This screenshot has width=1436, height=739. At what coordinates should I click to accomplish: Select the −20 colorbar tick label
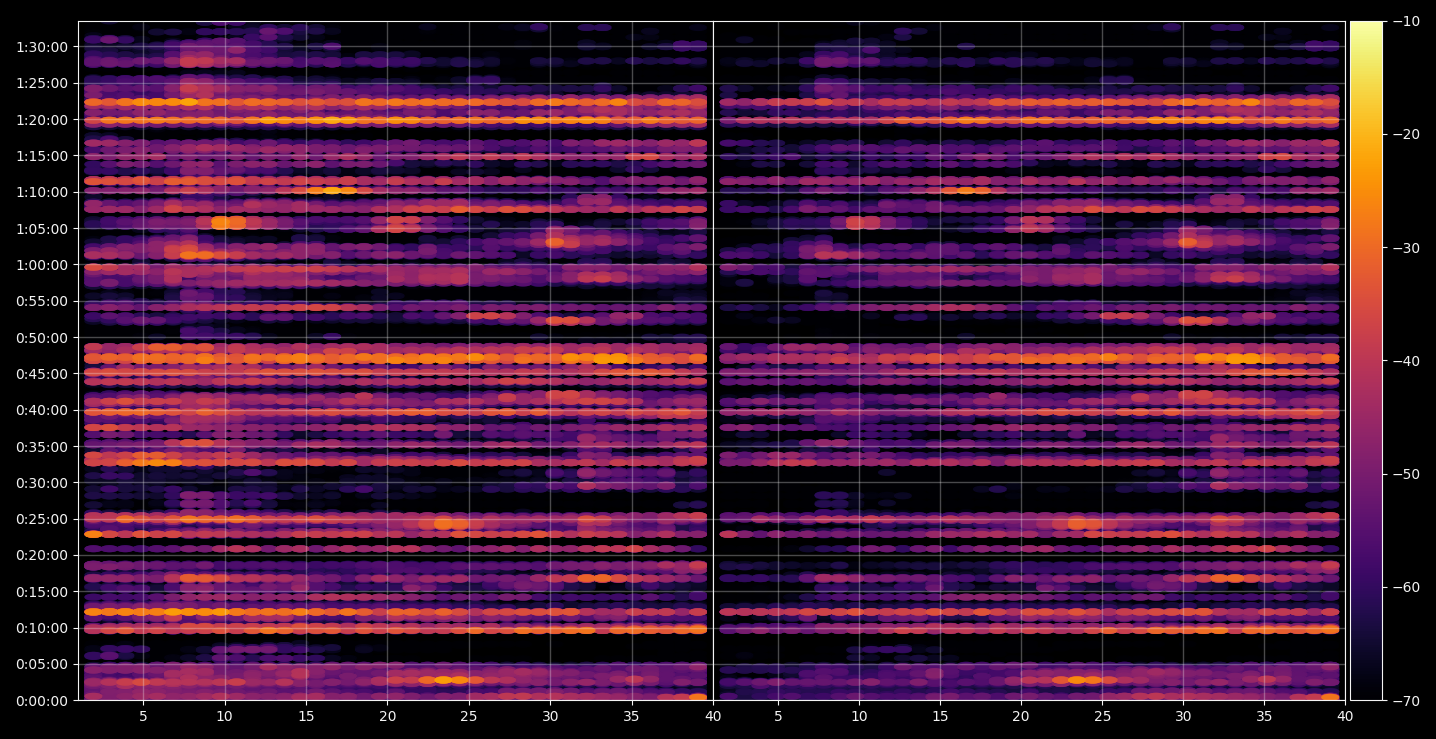pyautogui.click(x=1406, y=134)
